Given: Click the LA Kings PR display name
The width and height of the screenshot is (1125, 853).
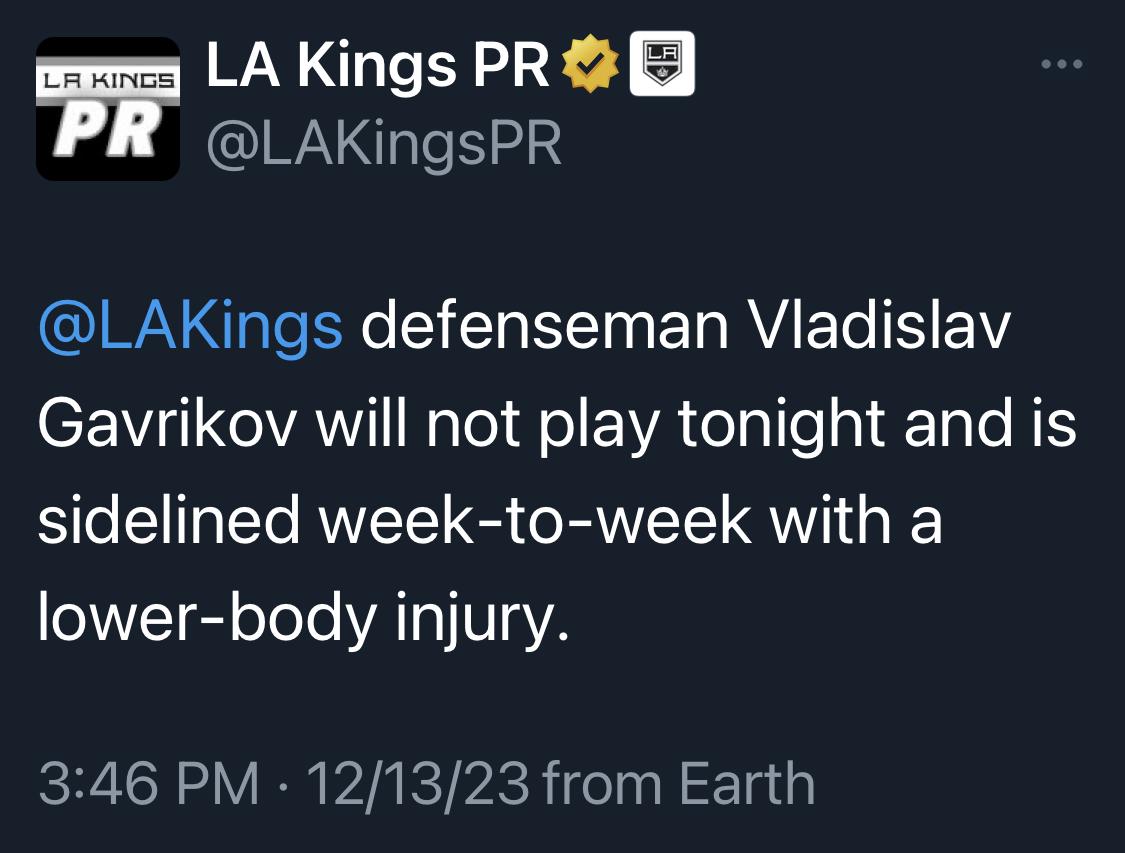Looking at the screenshot, I should (377, 65).
